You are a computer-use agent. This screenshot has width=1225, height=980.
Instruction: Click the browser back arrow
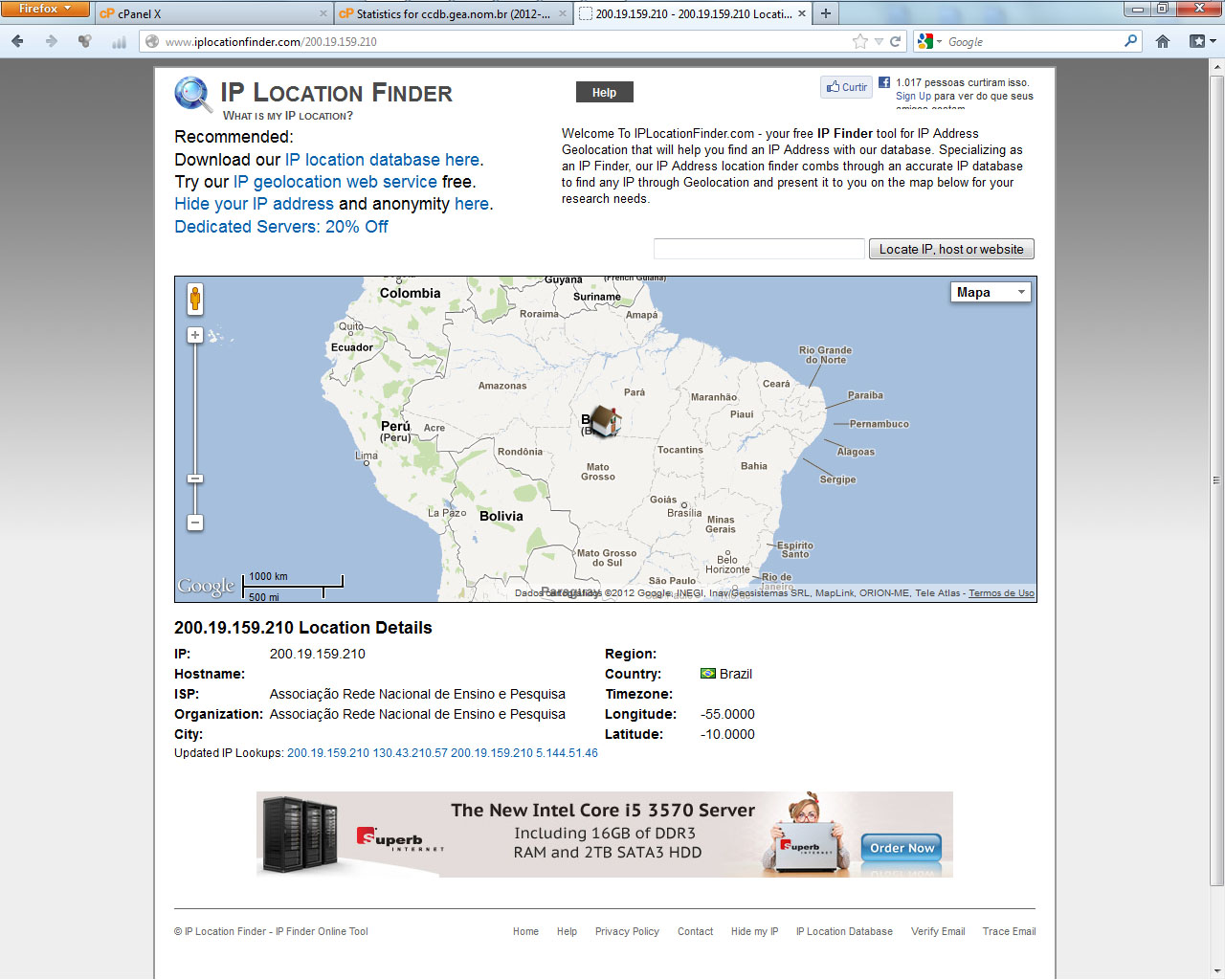(x=17, y=41)
